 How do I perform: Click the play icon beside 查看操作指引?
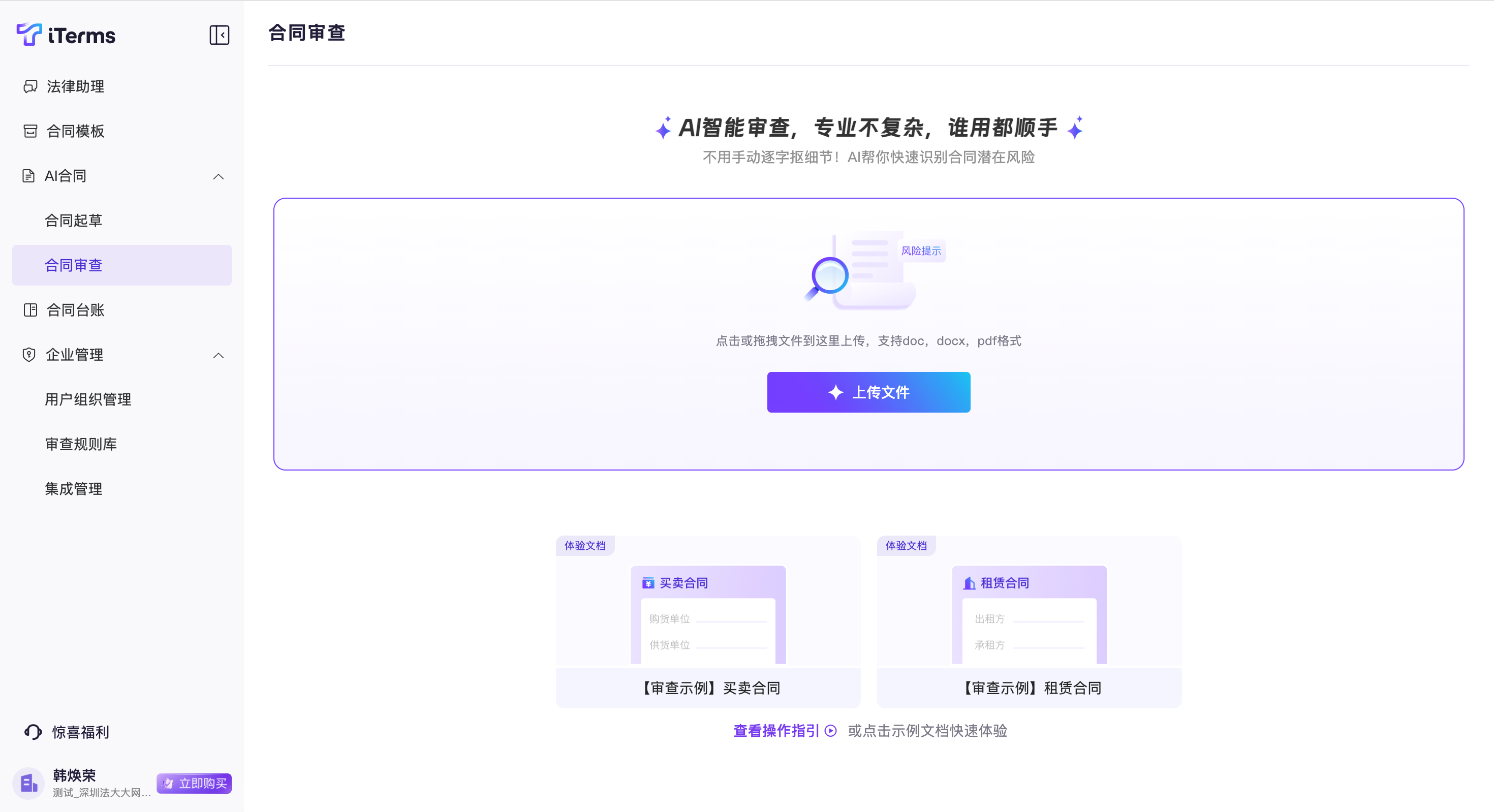(x=831, y=731)
